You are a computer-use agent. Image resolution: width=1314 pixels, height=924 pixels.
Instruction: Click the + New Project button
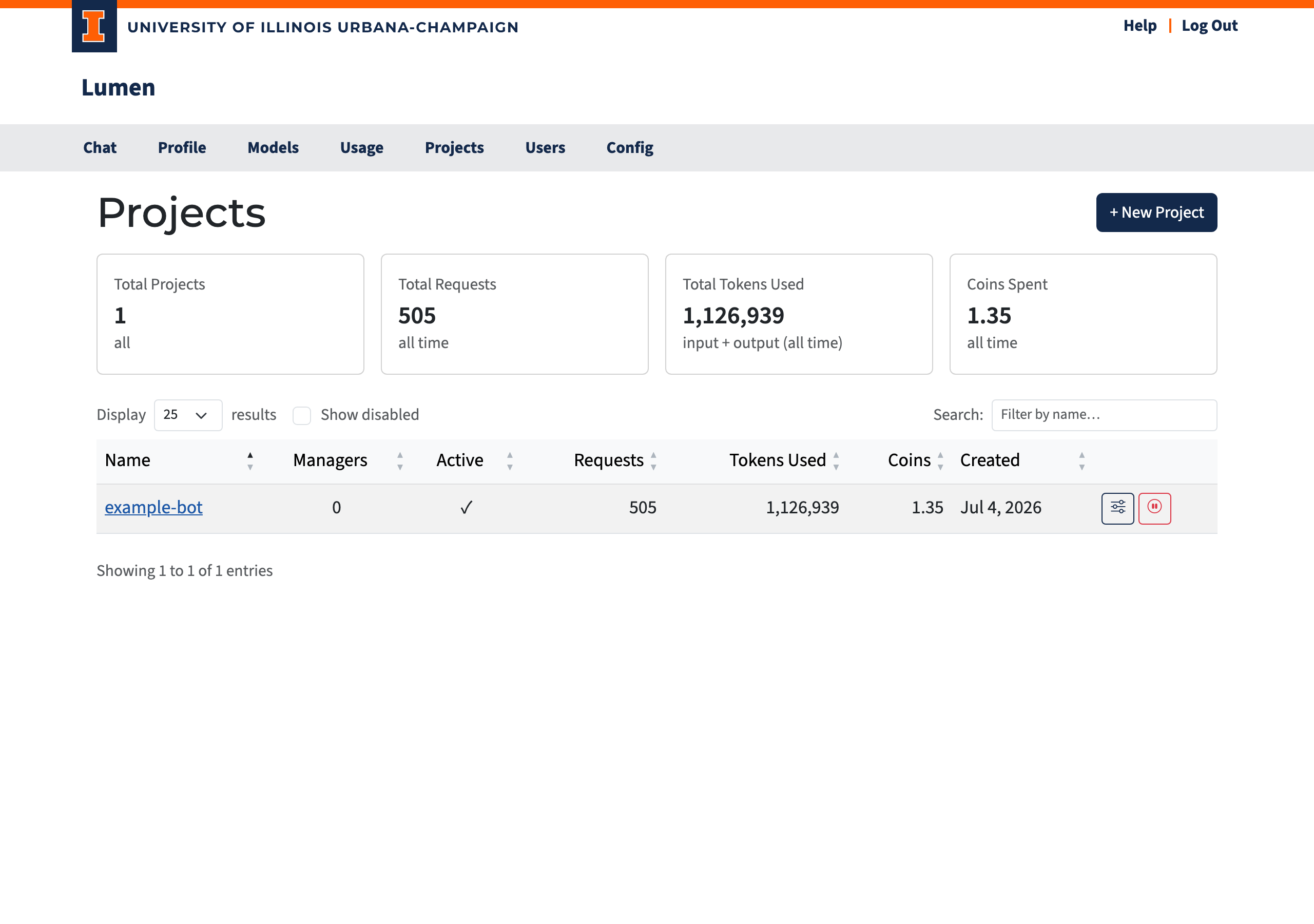pyautogui.click(x=1156, y=213)
